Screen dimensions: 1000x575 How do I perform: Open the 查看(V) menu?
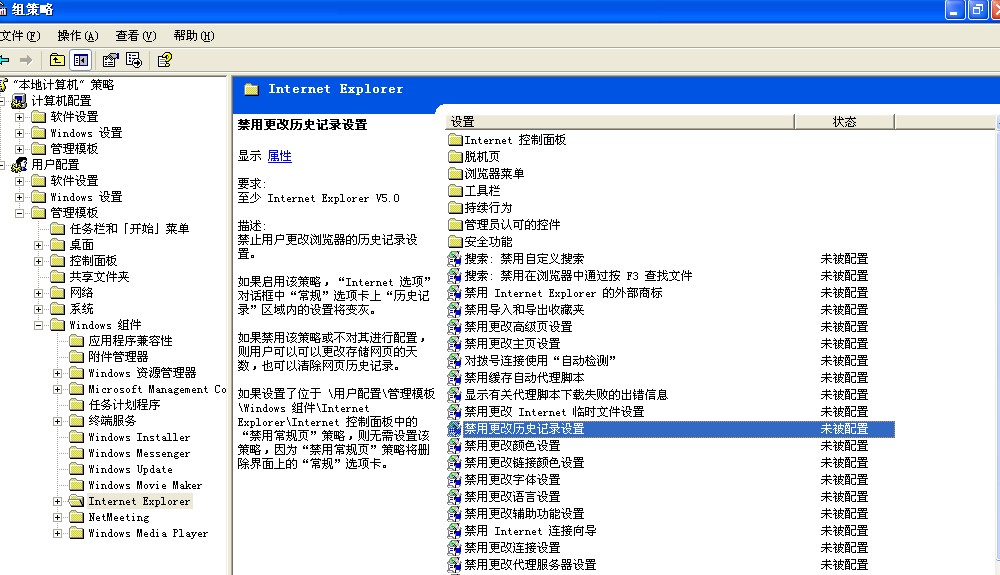click(x=136, y=36)
